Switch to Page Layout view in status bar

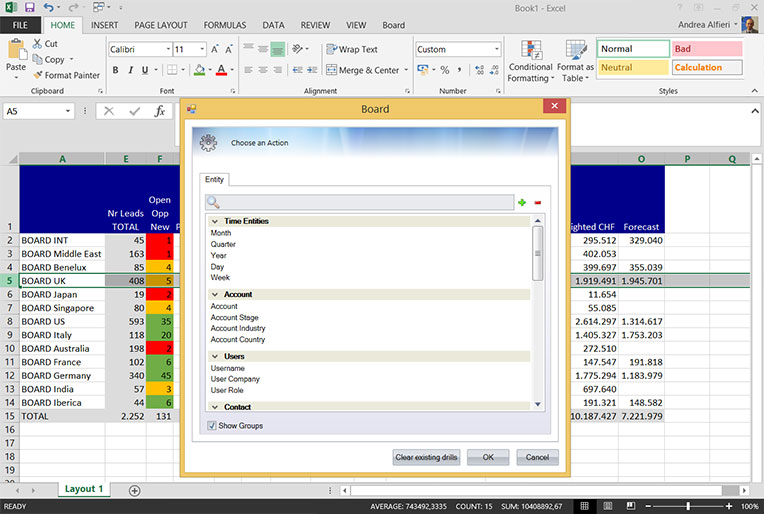[608, 506]
